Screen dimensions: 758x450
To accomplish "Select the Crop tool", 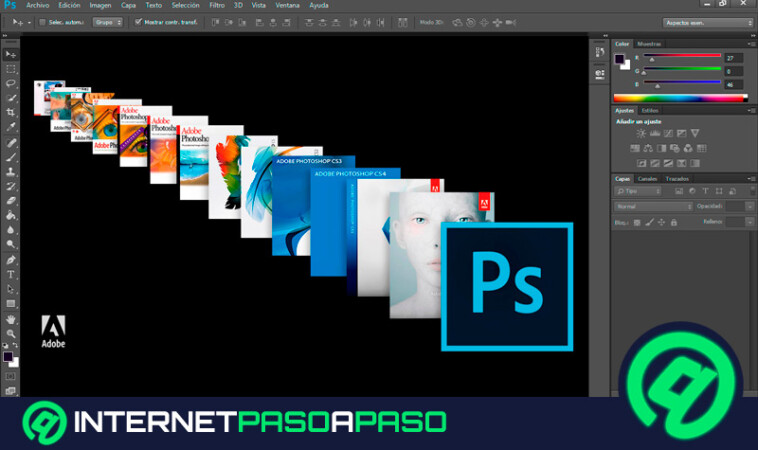I will (x=11, y=113).
